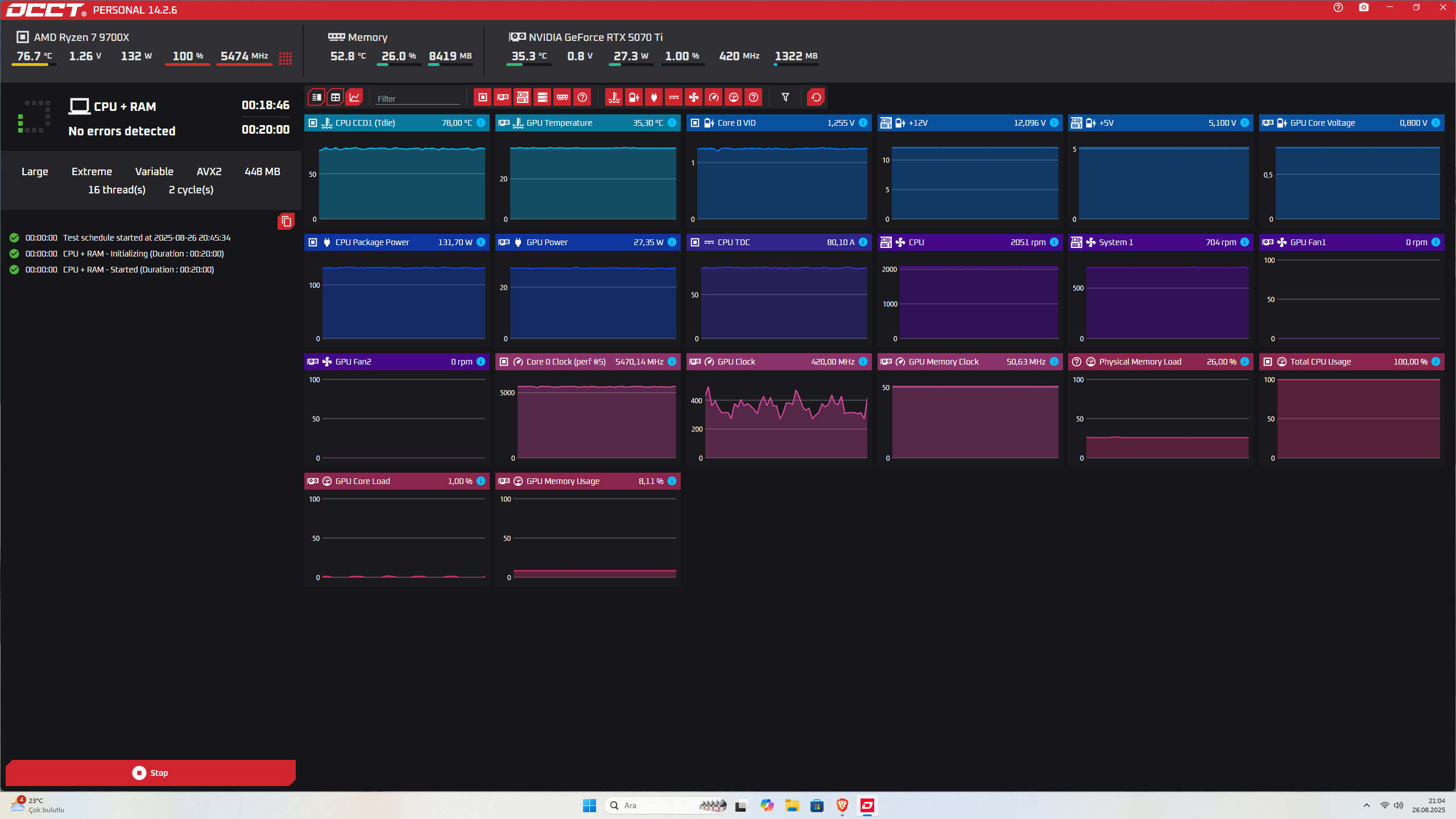Viewport: 1456px width, 819px height.
Task: Switch to the graph view mode
Action: click(354, 97)
